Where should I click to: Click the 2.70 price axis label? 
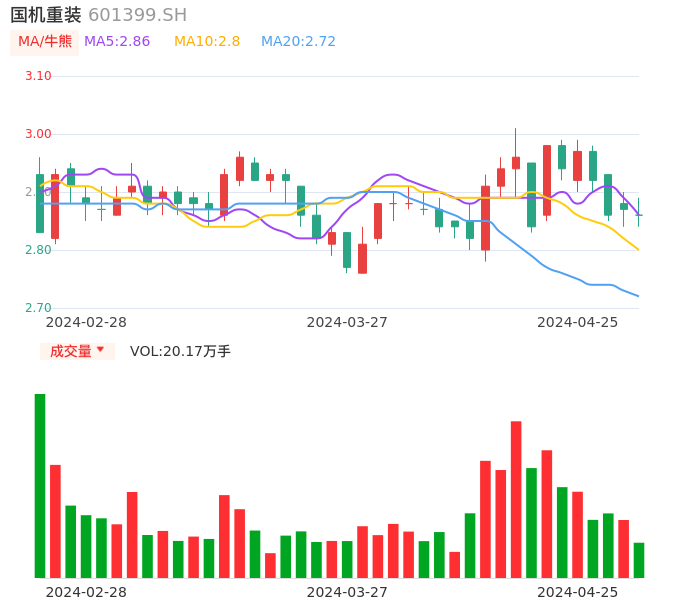click(x=38, y=308)
